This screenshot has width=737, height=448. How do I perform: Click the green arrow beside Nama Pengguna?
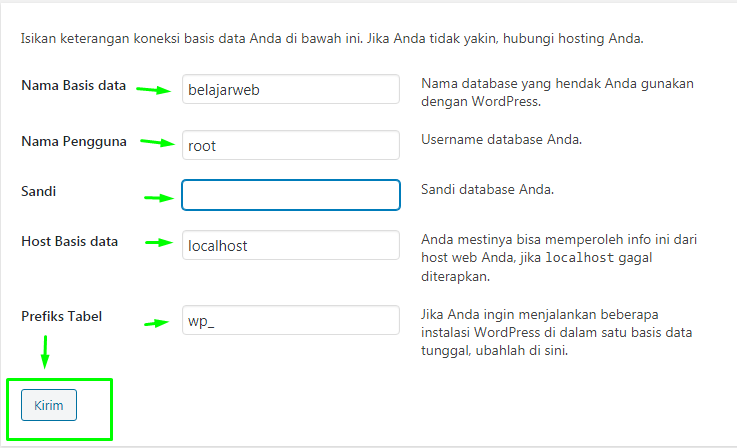(157, 143)
